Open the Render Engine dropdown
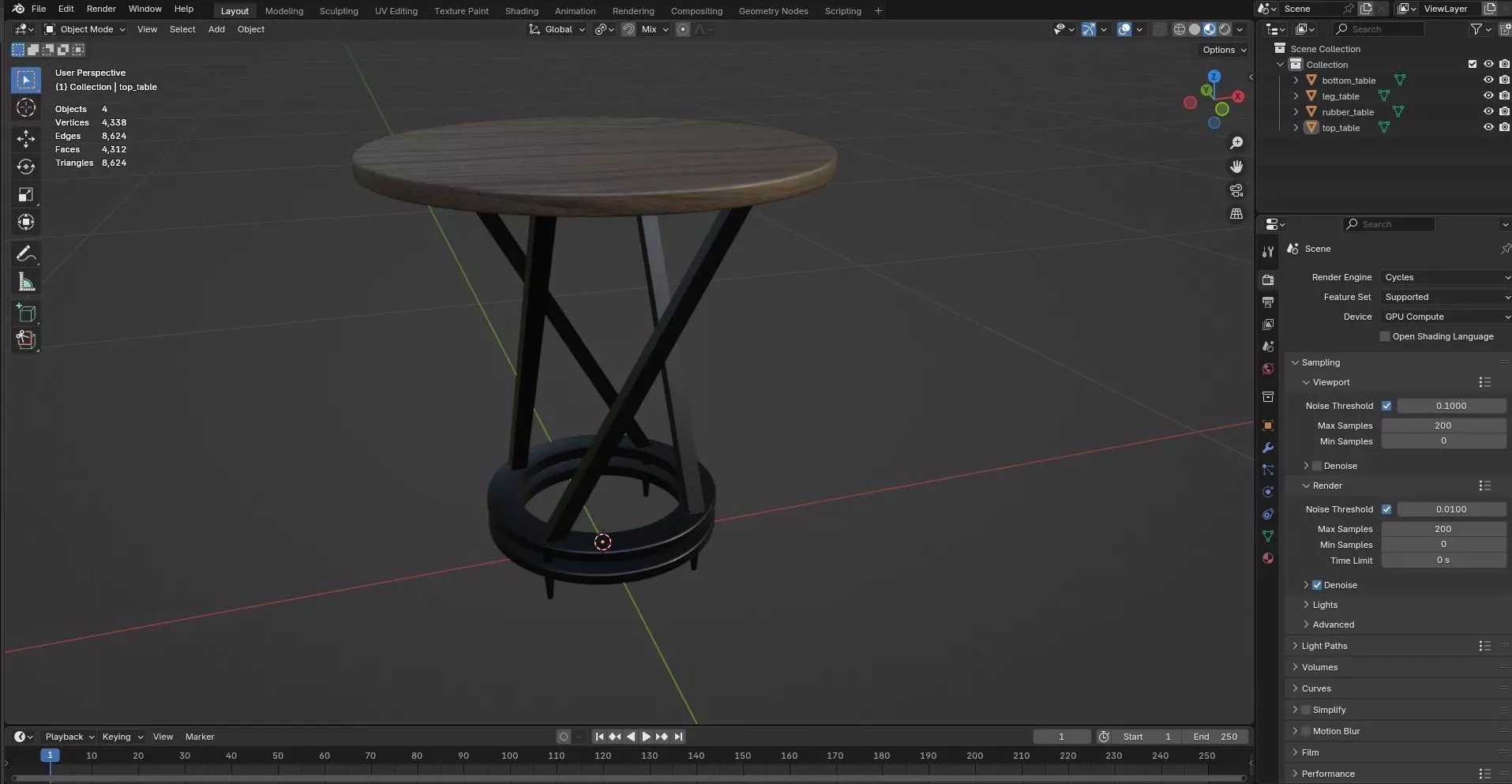 tap(1446, 277)
